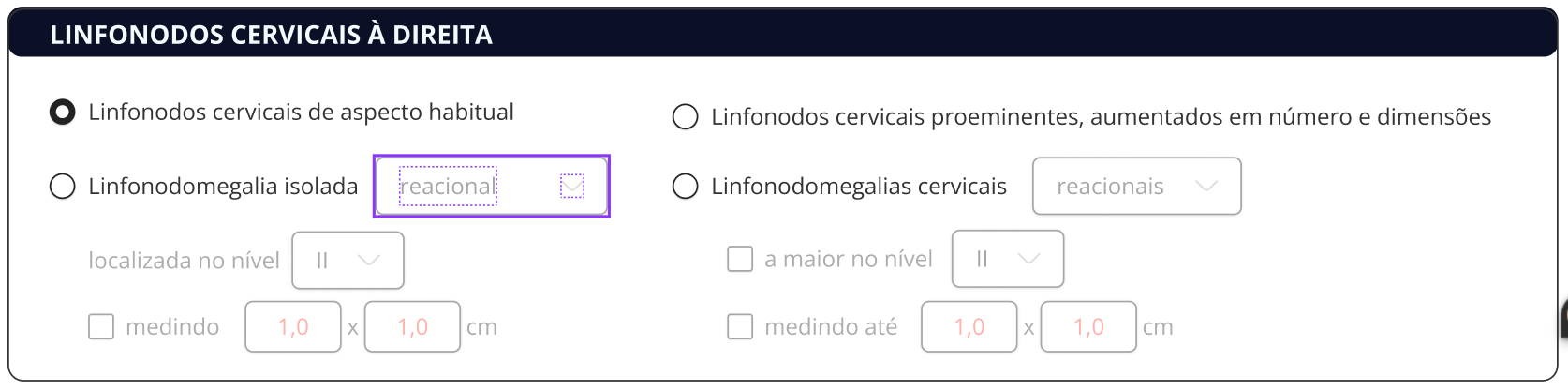
Task: Click chevron in 'localizada no nível' selector
Action: coord(369,260)
